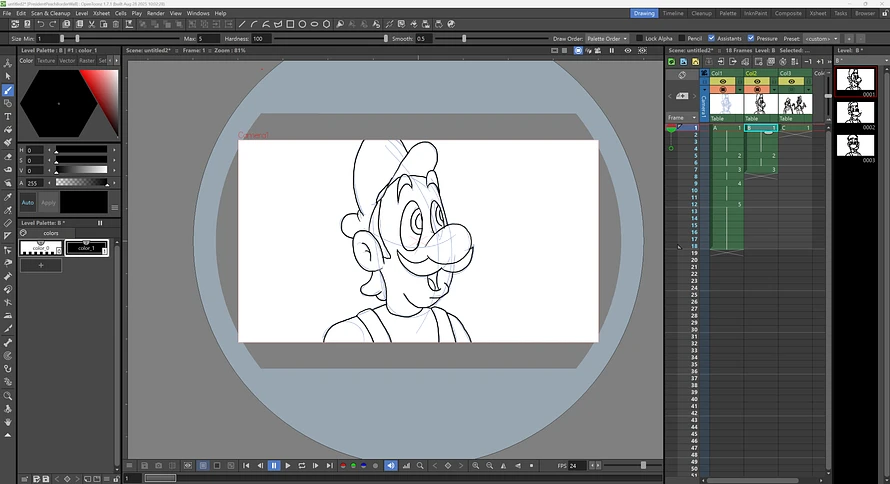This screenshot has height=484, width=890.
Task: Click the FPS value input field
Action: pos(578,466)
